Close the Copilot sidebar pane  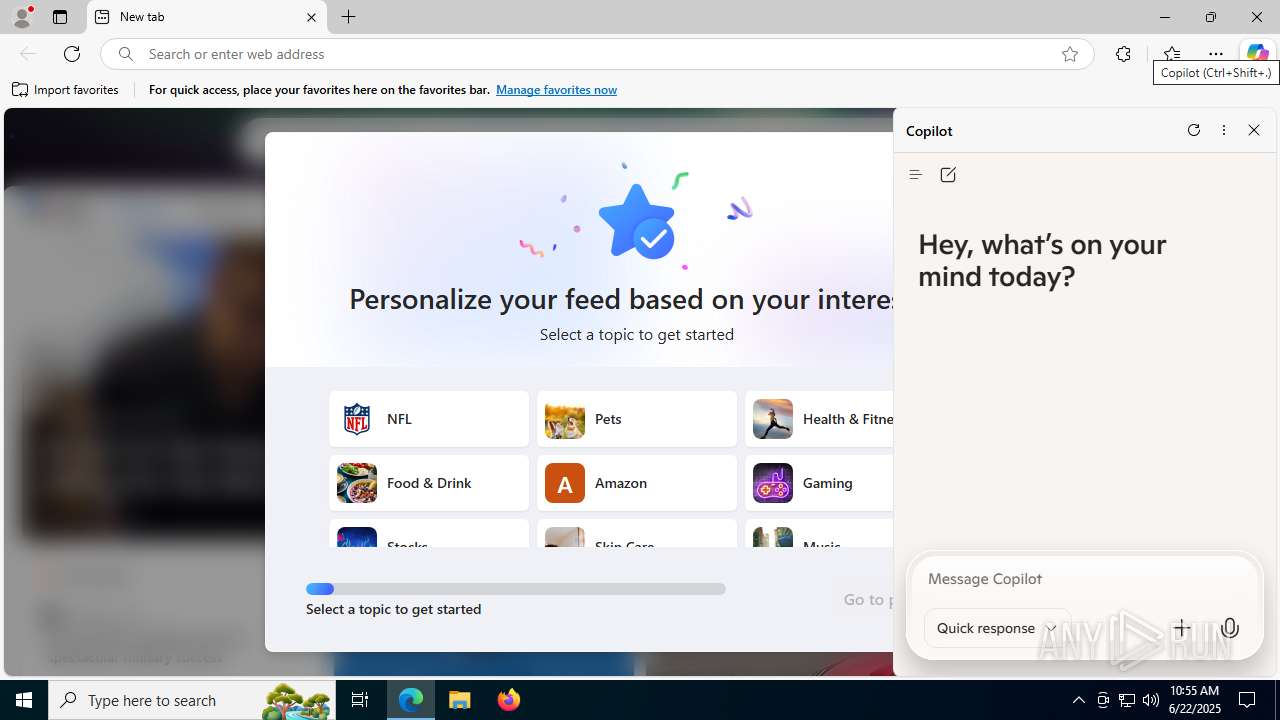coord(1254,130)
